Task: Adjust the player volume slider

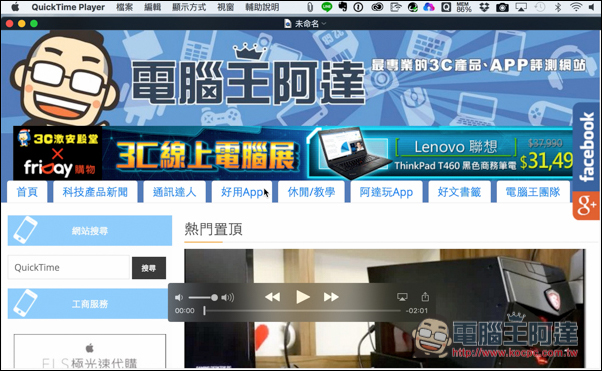Action: 203,298
